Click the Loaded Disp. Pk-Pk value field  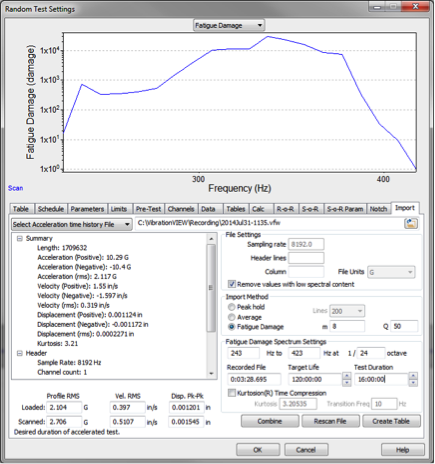[x=186, y=407]
